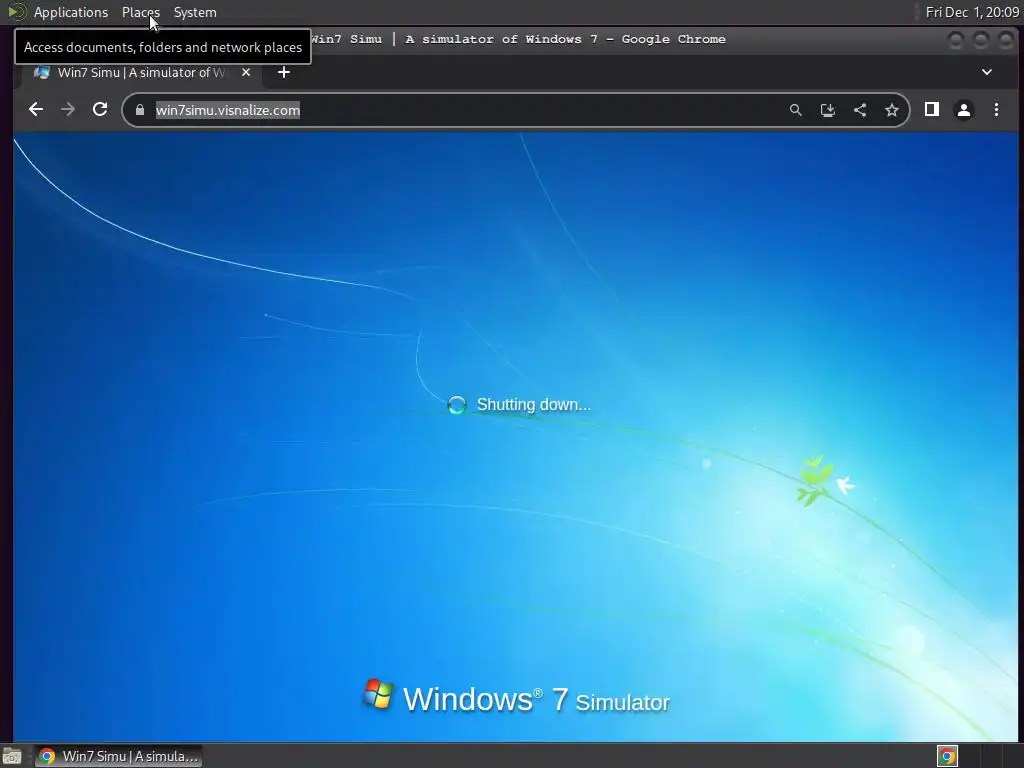
Task: Close the Win7 Simu tab
Action: pos(246,72)
